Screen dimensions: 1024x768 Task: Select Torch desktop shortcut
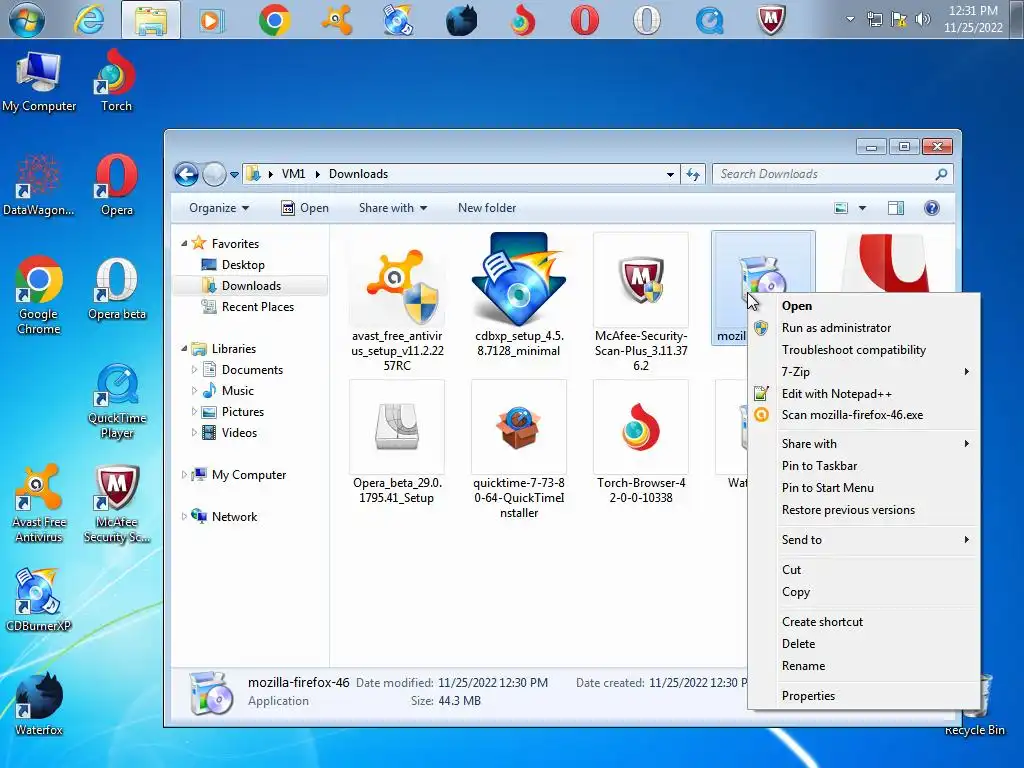click(x=116, y=81)
